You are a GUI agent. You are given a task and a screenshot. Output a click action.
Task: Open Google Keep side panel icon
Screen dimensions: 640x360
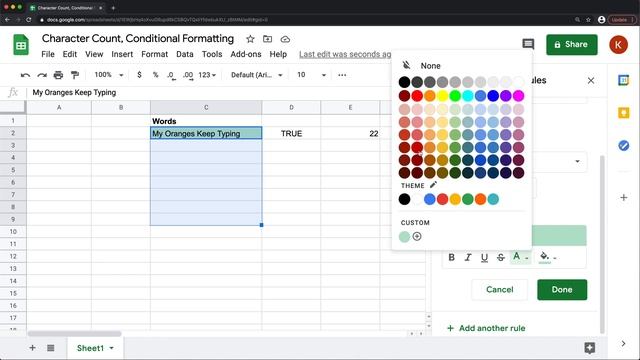click(x=624, y=113)
